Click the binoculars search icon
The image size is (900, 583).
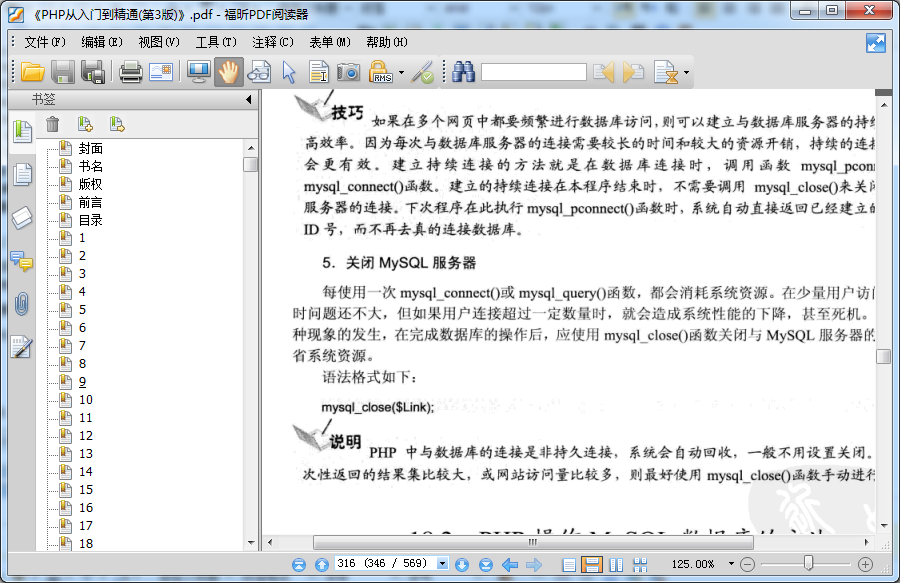pyautogui.click(x=463, y=72)
